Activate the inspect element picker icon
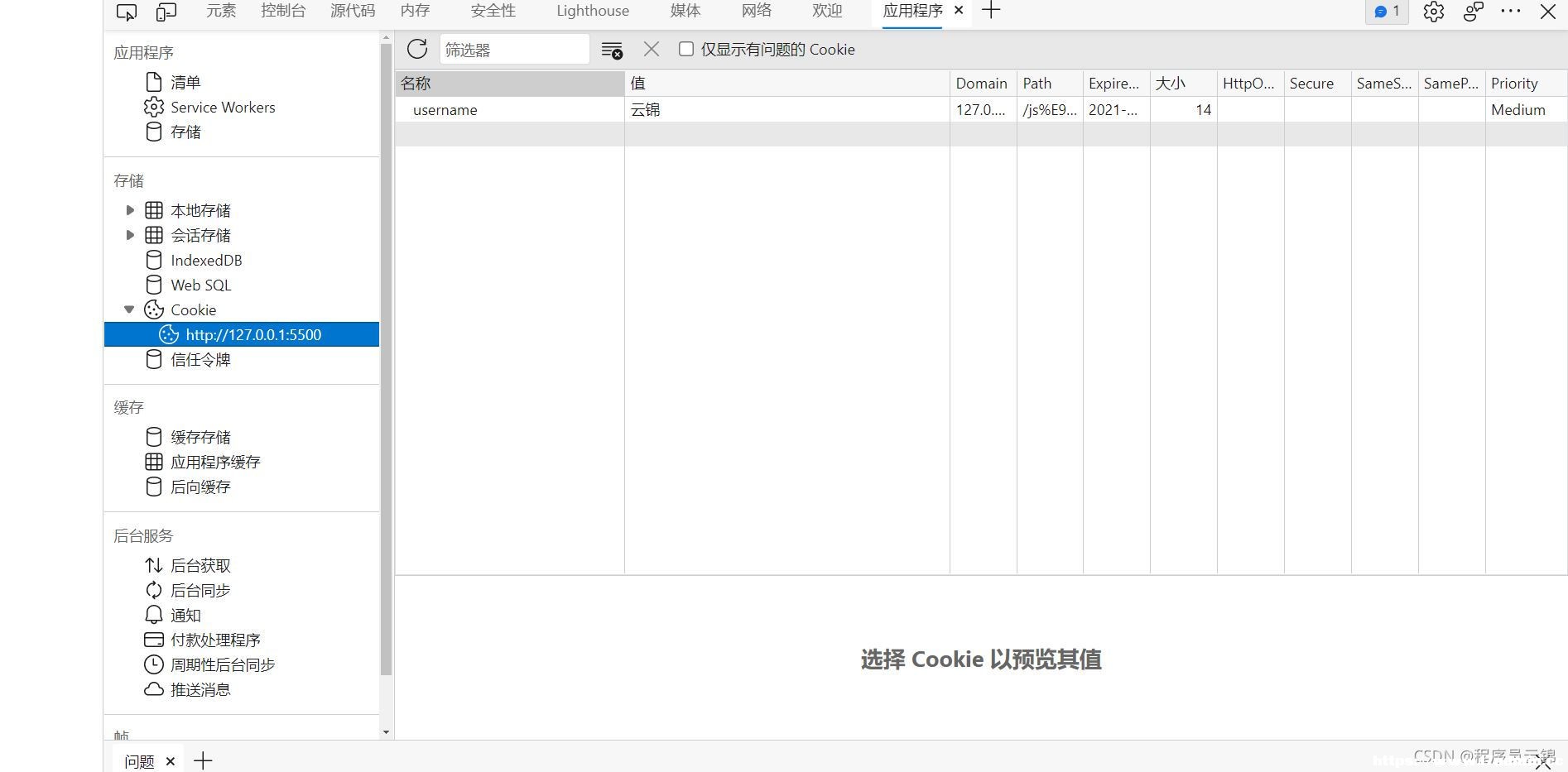The image size is (1568, 772). (x=127, y=12)
